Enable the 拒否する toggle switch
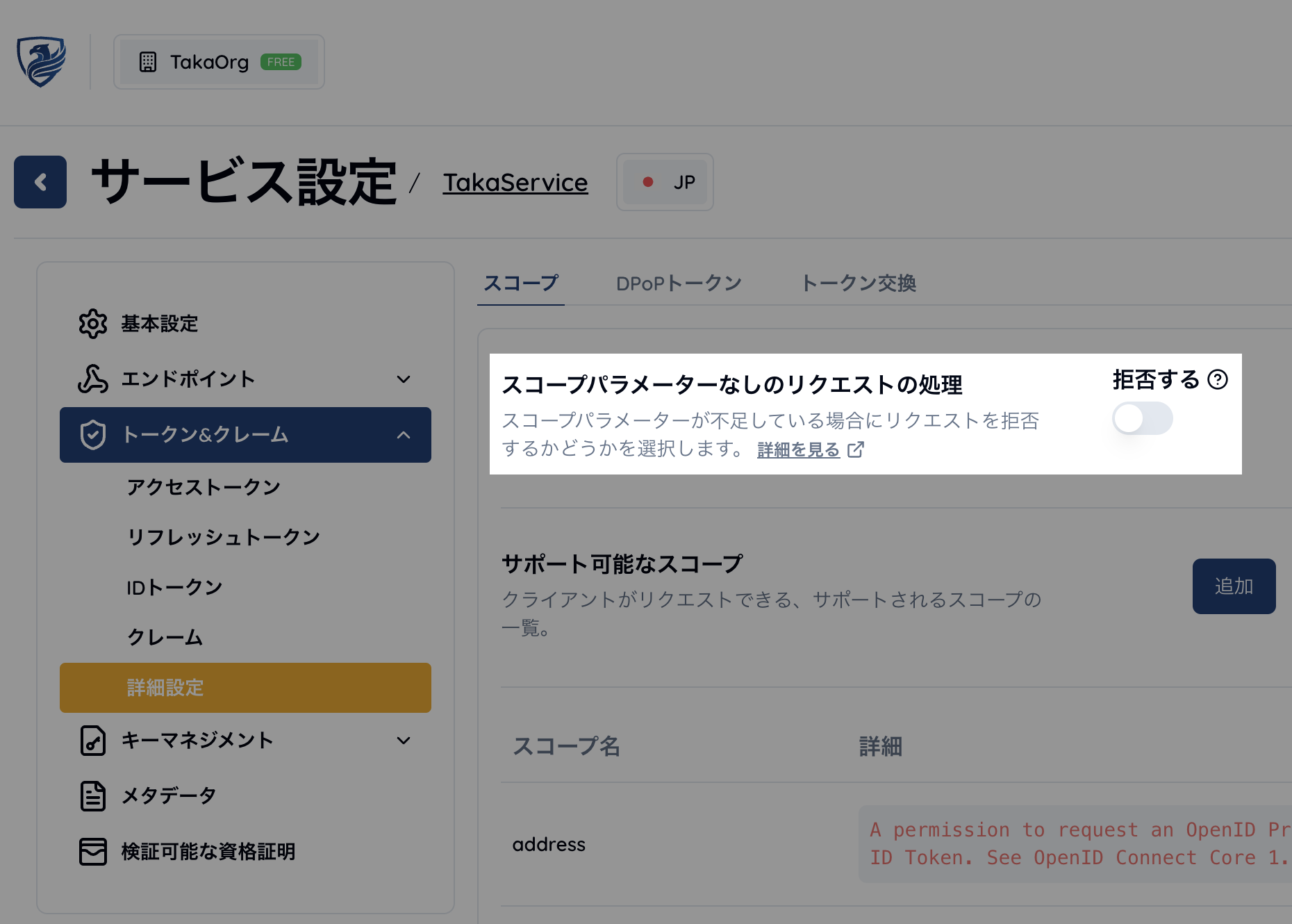Image resolution: width=1292 pixels, height=924 pixels. tap(1142, 418)
